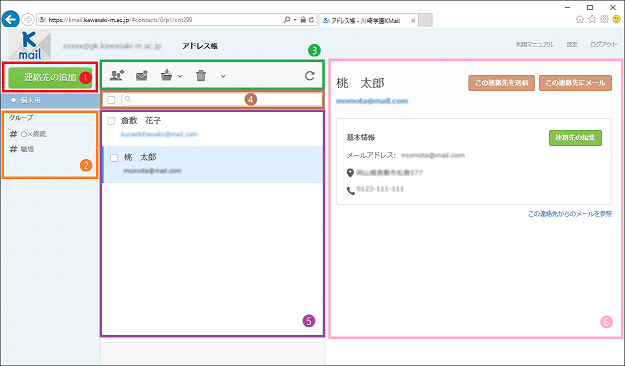Open a new browser tab

(x=426, y=21)
